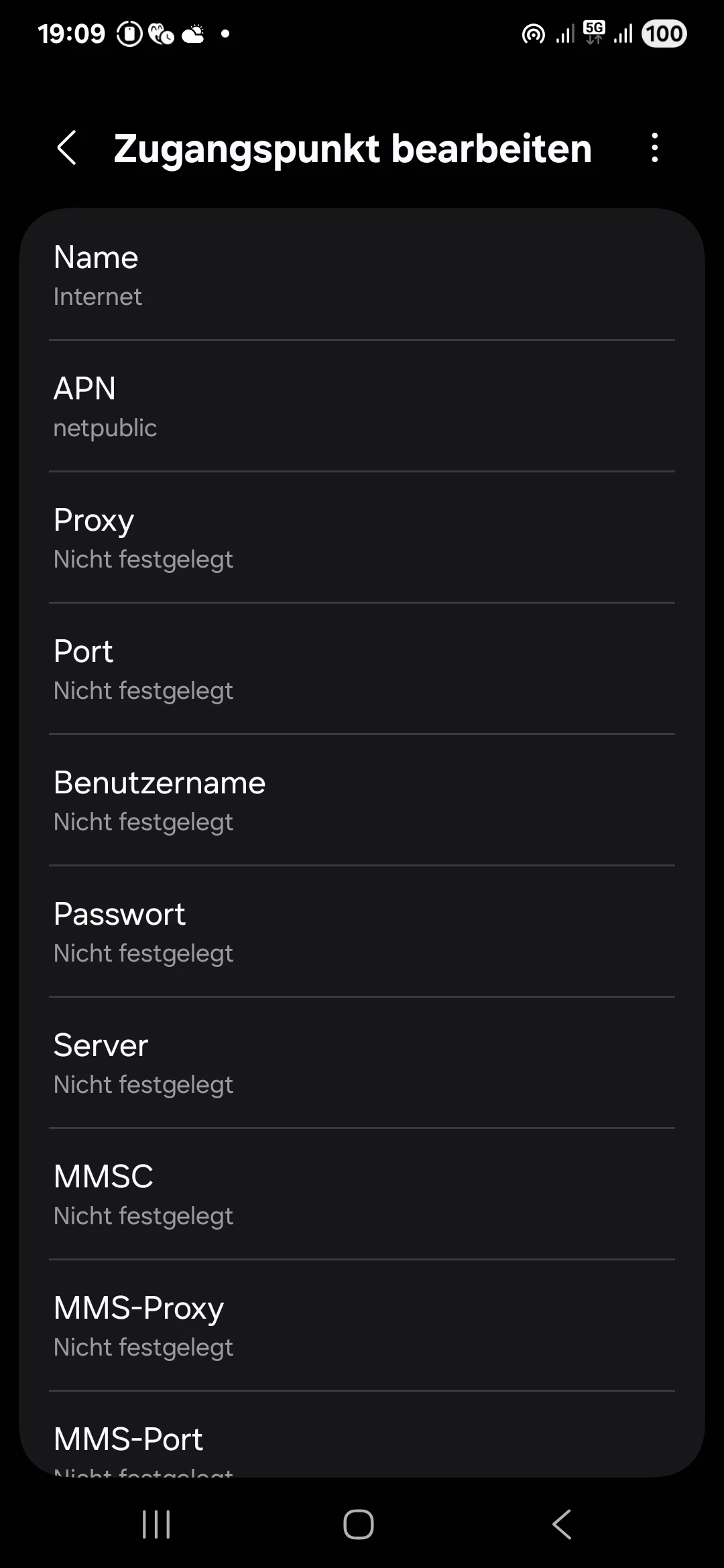Open the MMS-Proxy setting

pyautogui.click(x=362, y=1325)
